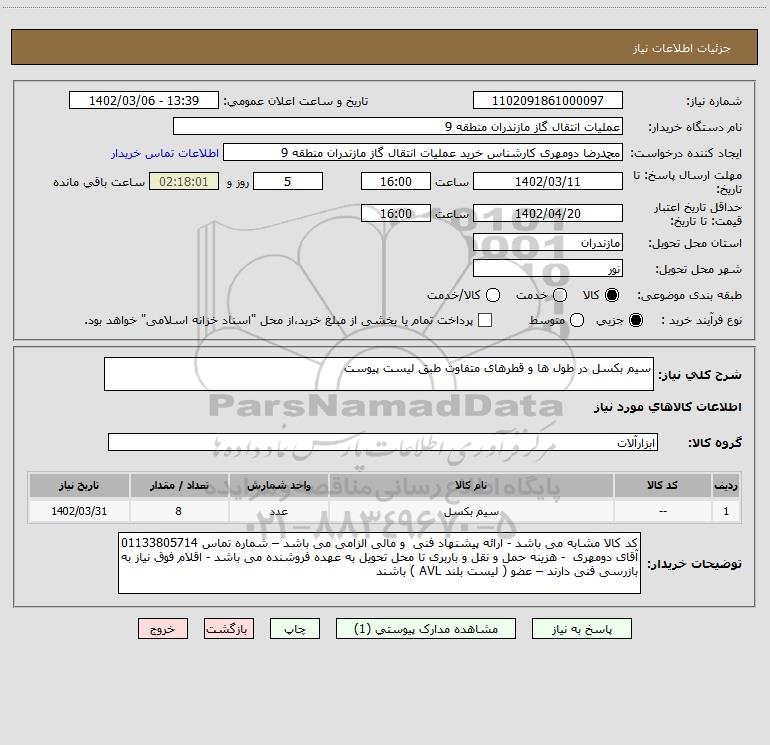
Task: Click the جزئیات اطلاعات نیاز header title
Action: tap(682, 48)
